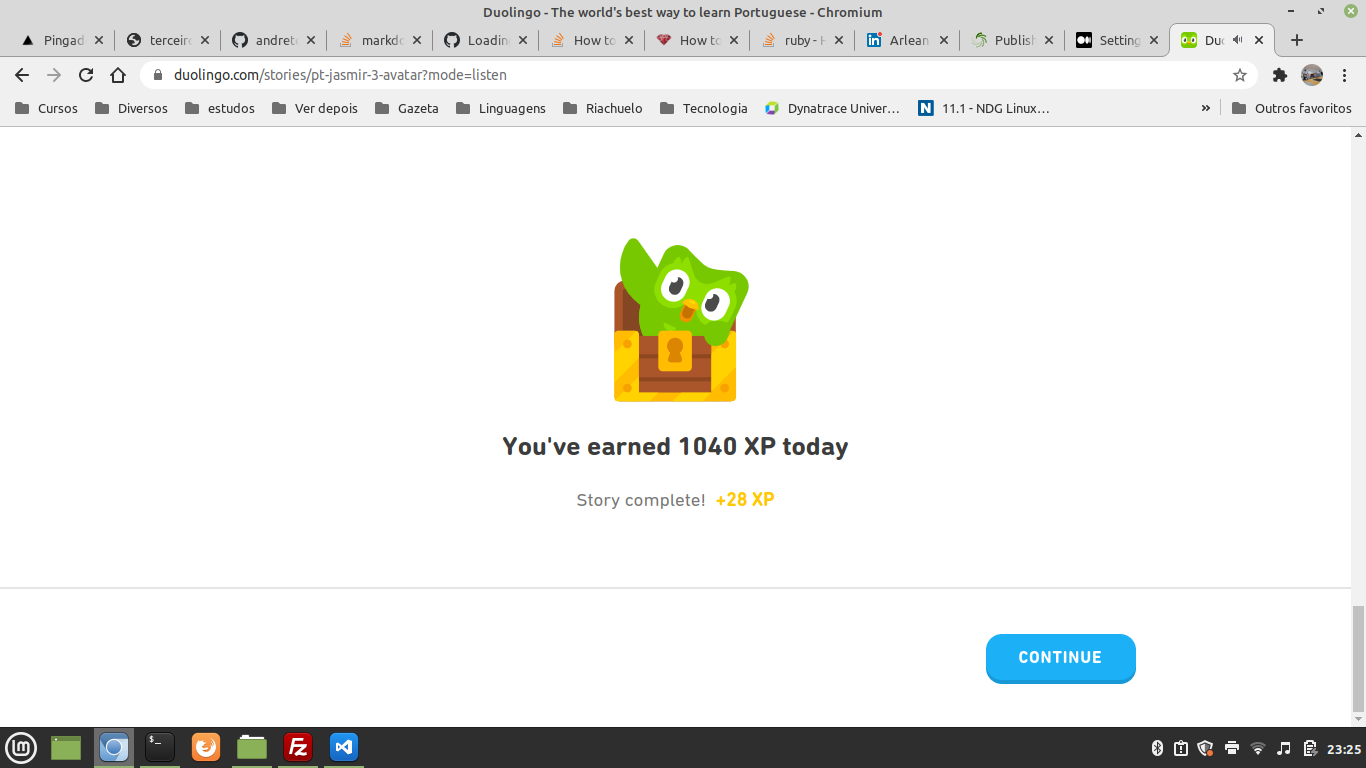Click the blue CONTINUE button
Image resolution: width=1366 pixels, height=768 pixels.
click(x=1060, y=658)
